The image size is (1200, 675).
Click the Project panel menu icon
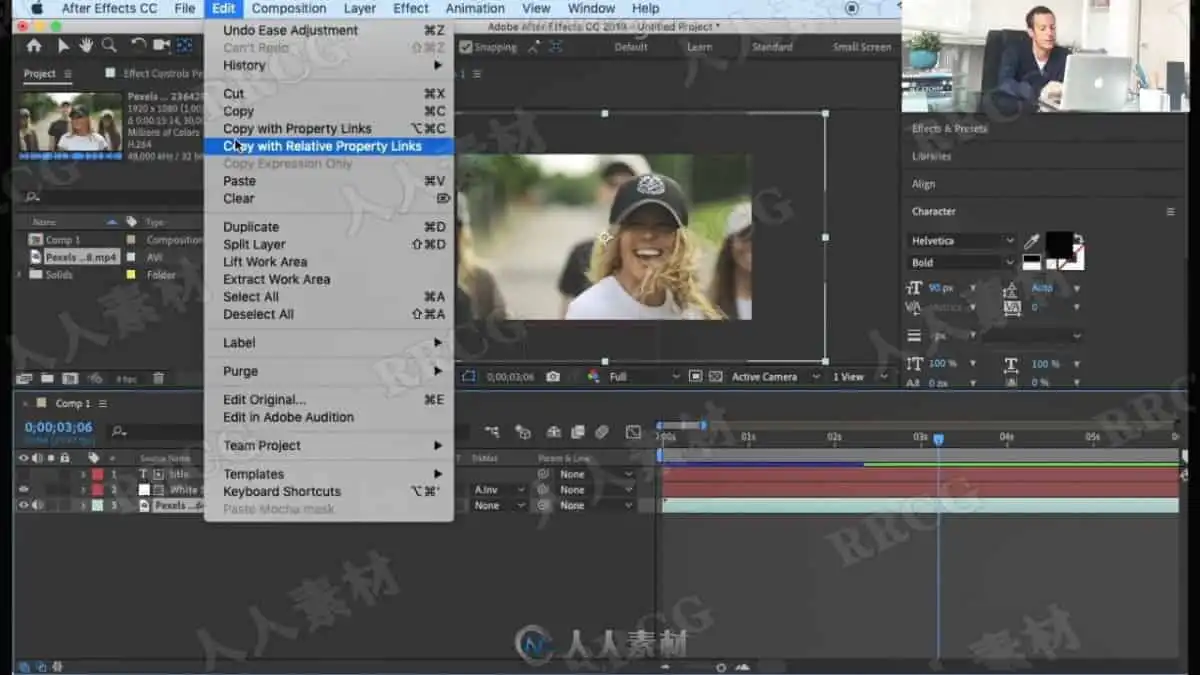point(68,74)
